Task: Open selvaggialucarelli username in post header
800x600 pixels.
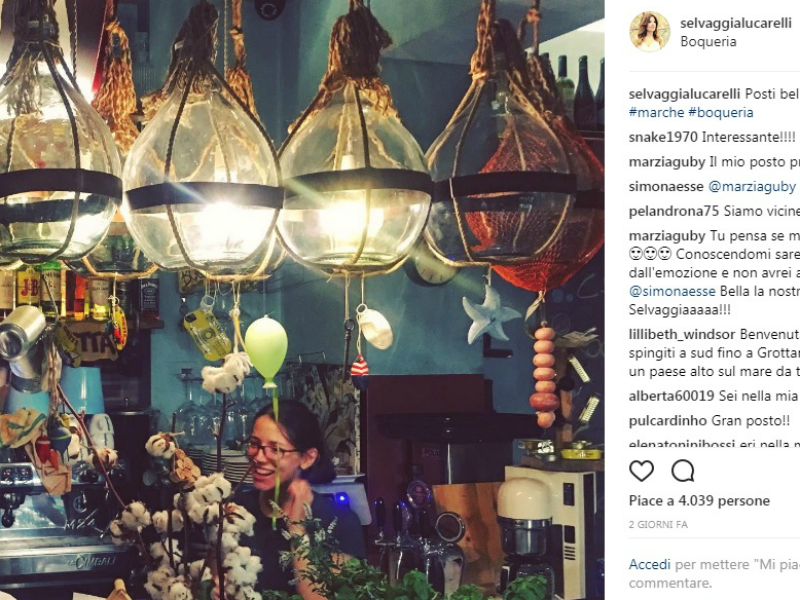Action: [x=736, y=23]
